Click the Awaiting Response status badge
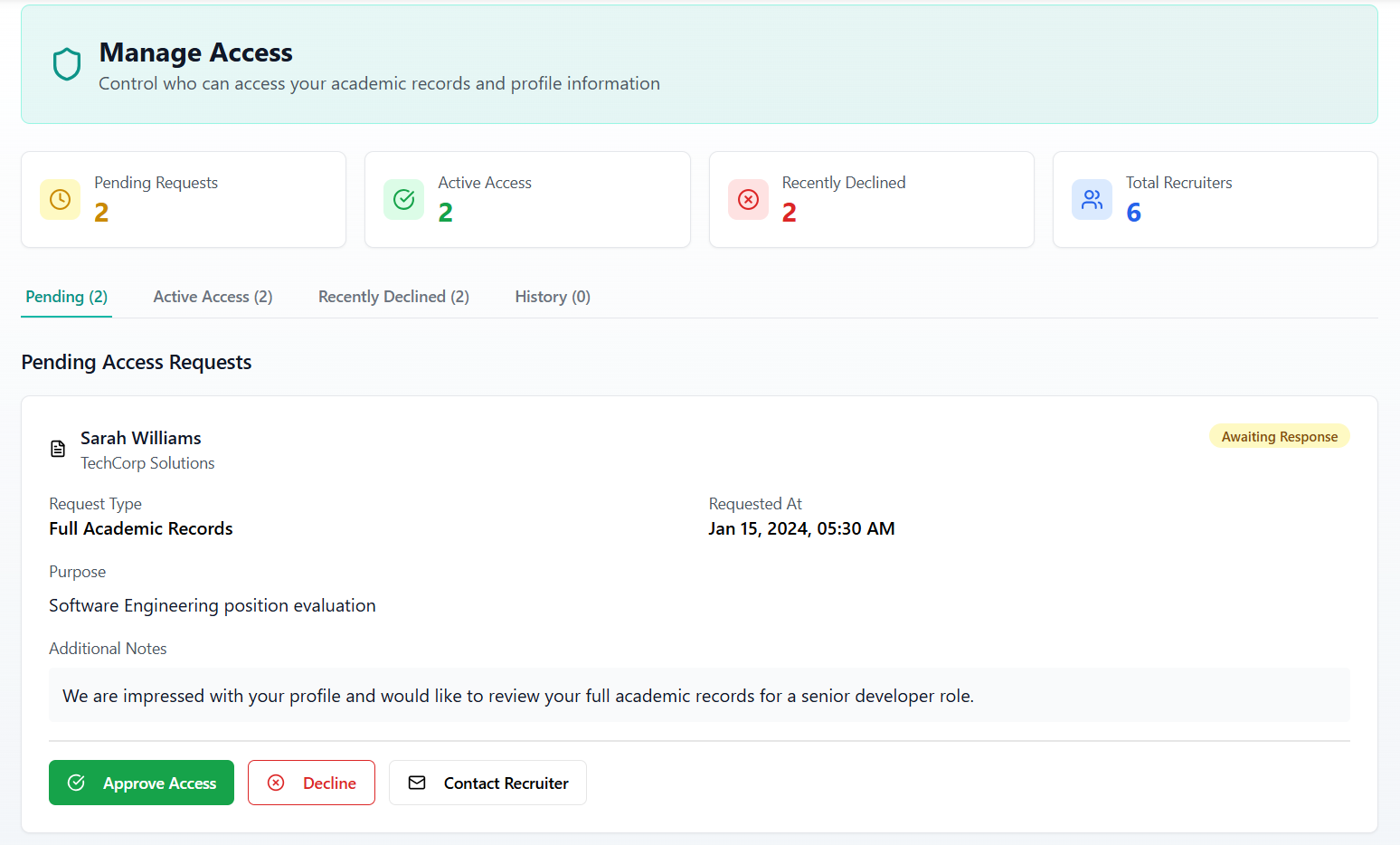The height and width of the screenshot is (845, 1400). pyautogui.click(x=1279, y=436)
